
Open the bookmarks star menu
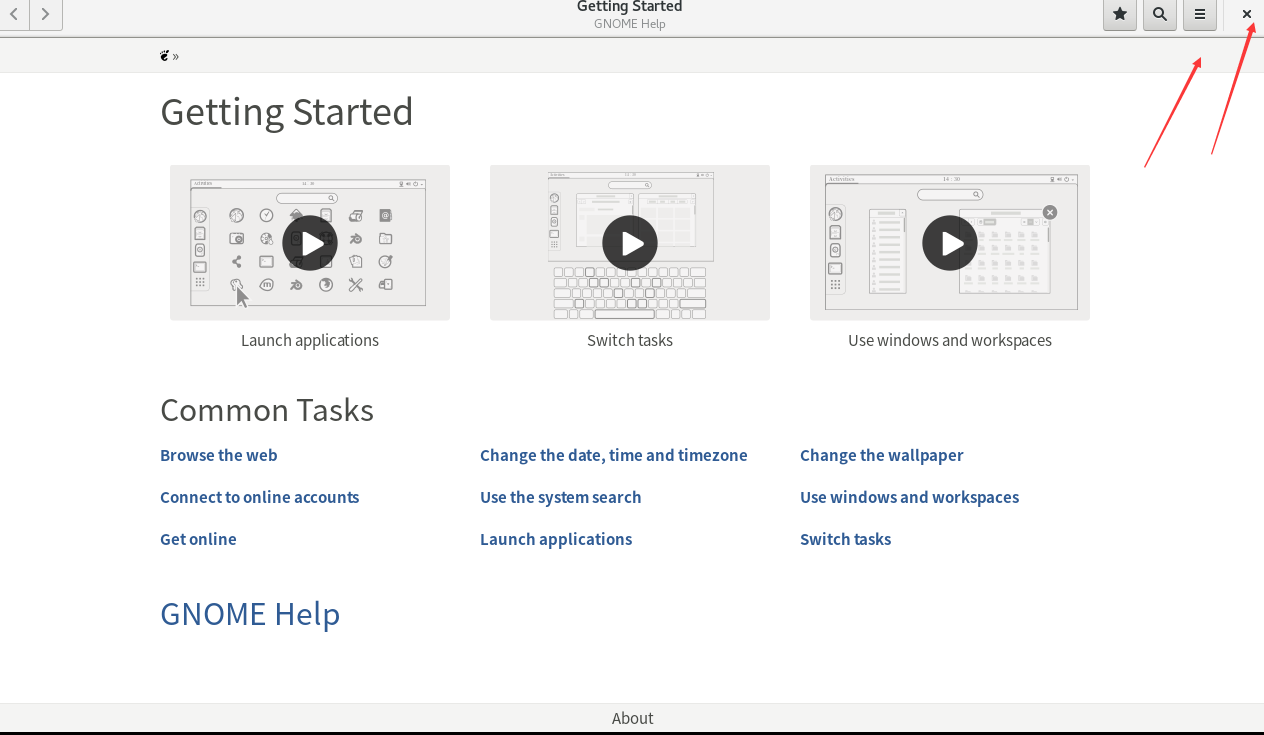(x=1120, y=14)
